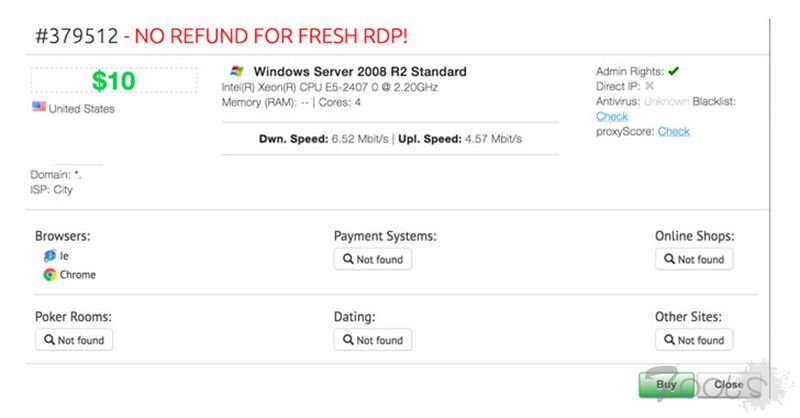
Task: Click Not found under Payment Systems
Action: (373, 259)
